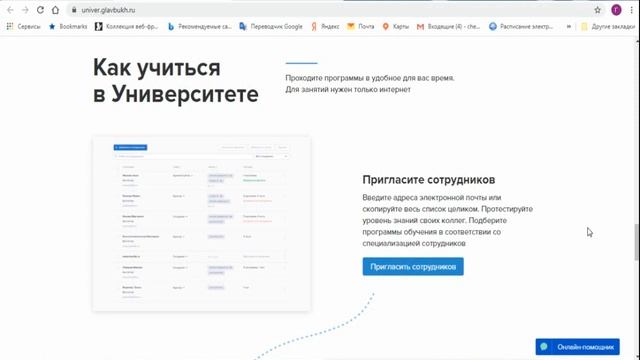Open the Яндекс bookmark
This screenshot has height=360, width=640.
325,26
